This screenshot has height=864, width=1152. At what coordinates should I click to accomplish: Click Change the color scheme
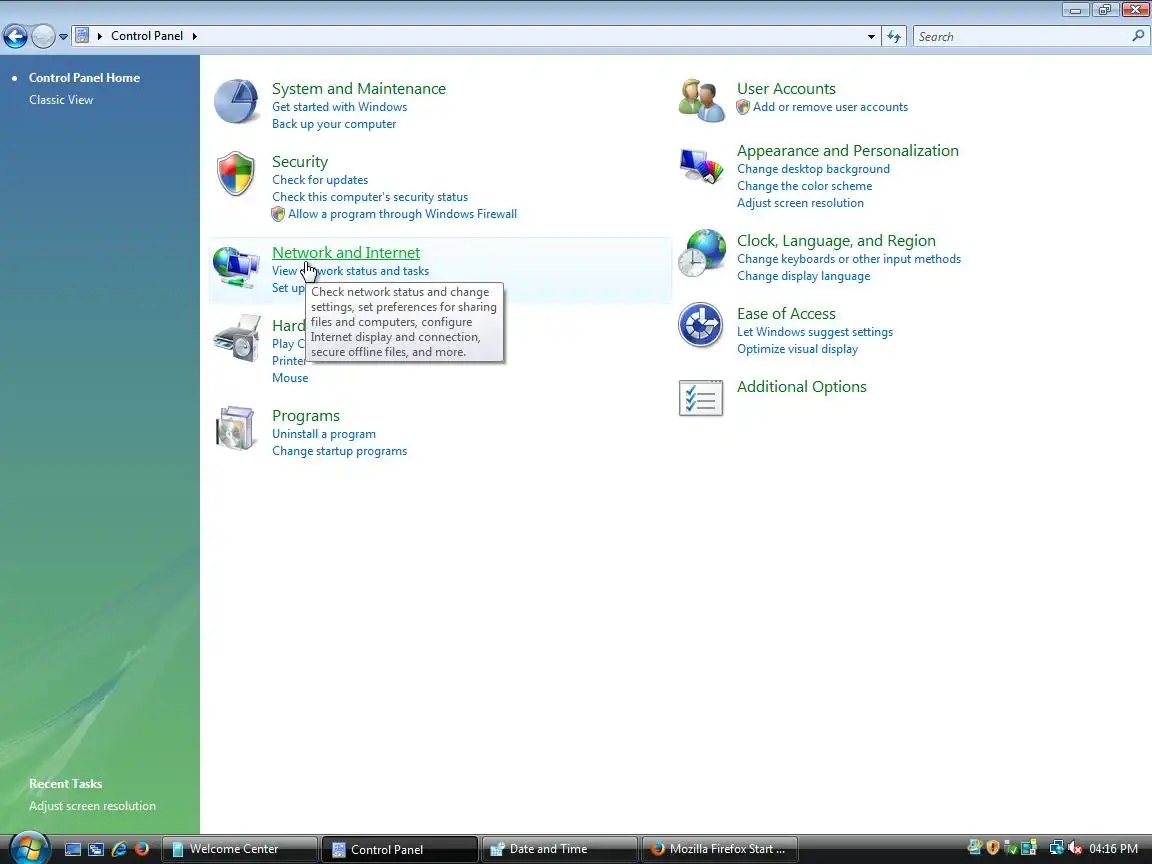pyautogui.click(x=804, y=185)
